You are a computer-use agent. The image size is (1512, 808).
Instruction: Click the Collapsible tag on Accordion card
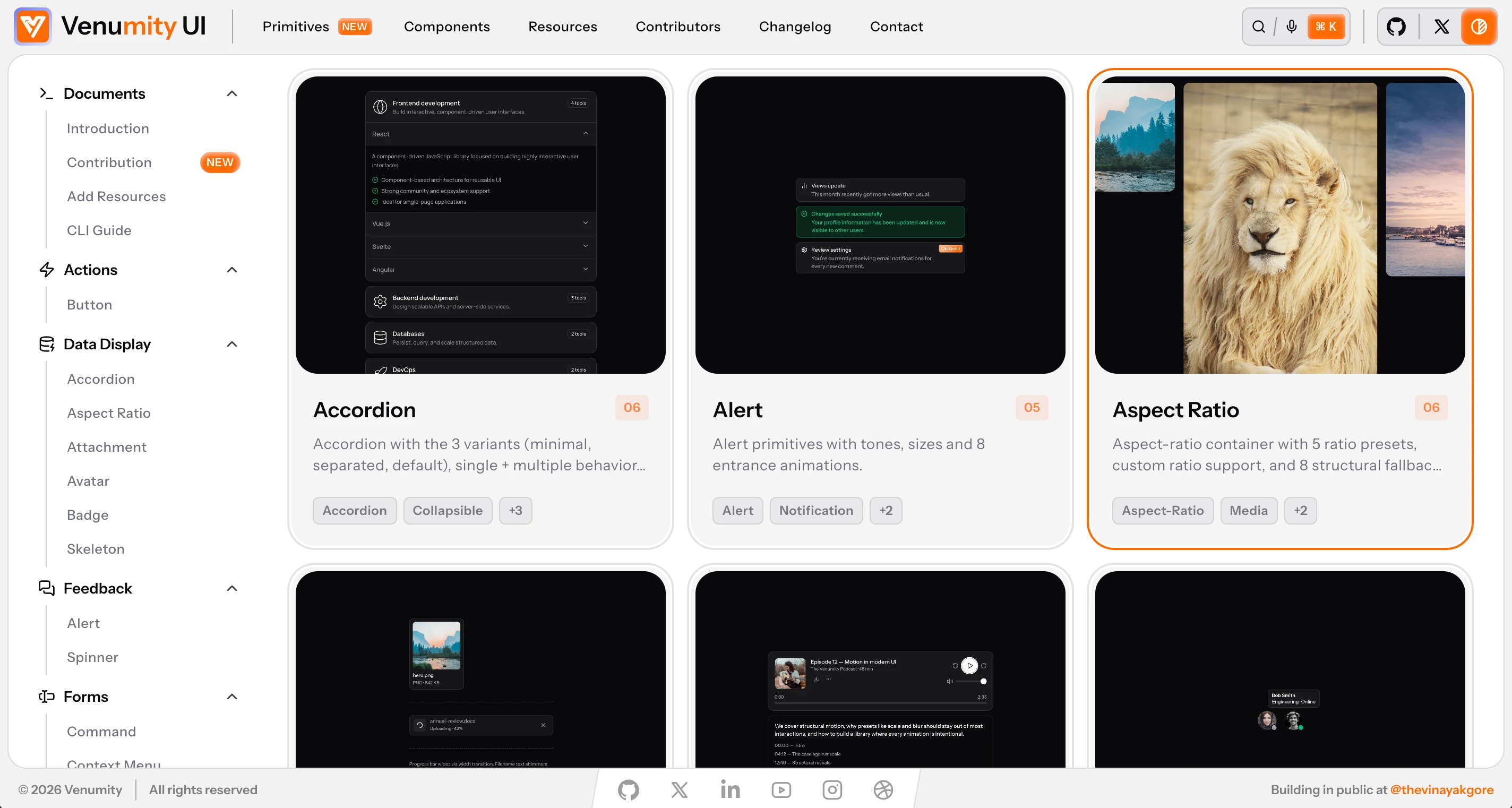[x=448, y=511]
